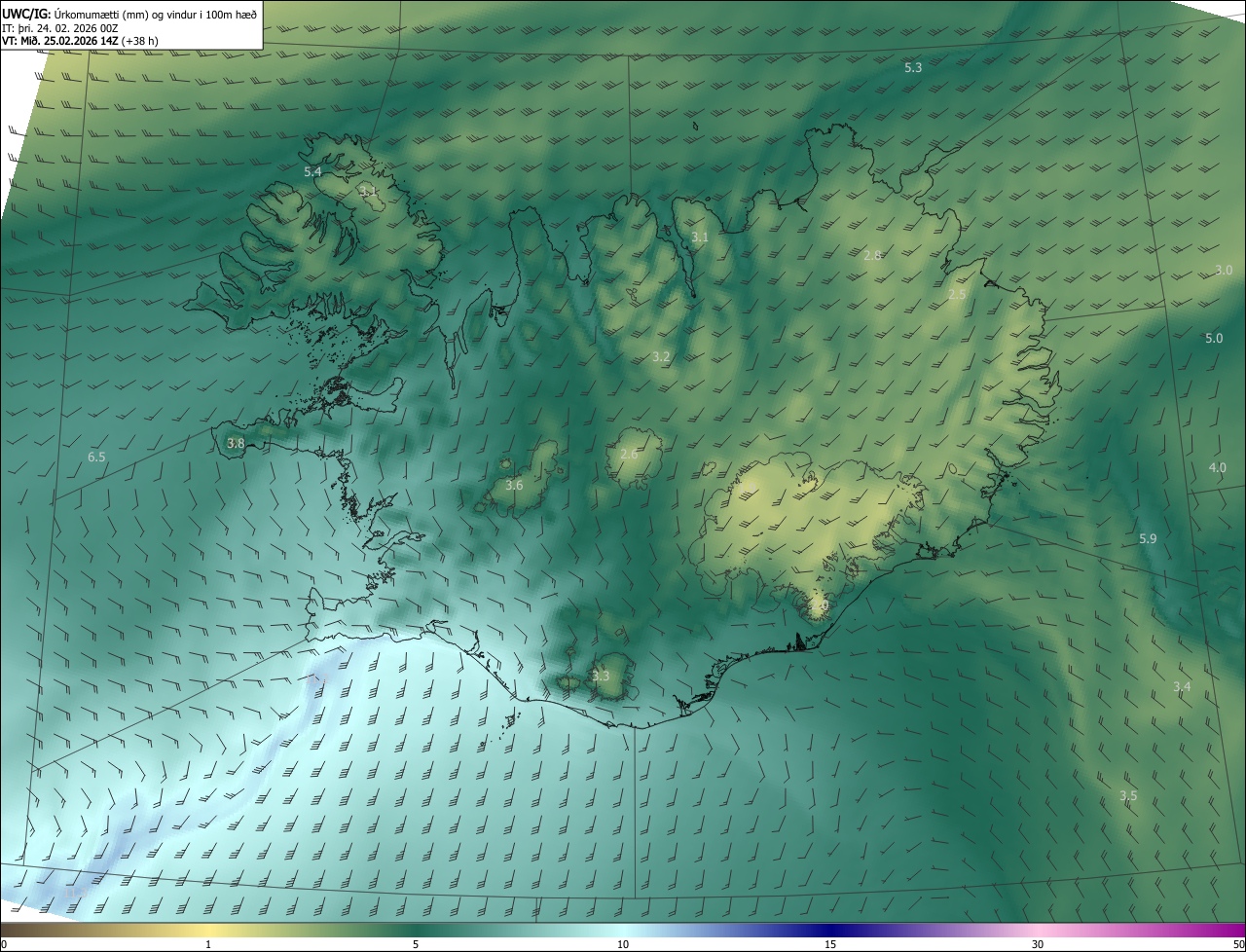Click the map value "5.4"
The width and height of the screenshot is (1246, 952).
coord(312,171)
